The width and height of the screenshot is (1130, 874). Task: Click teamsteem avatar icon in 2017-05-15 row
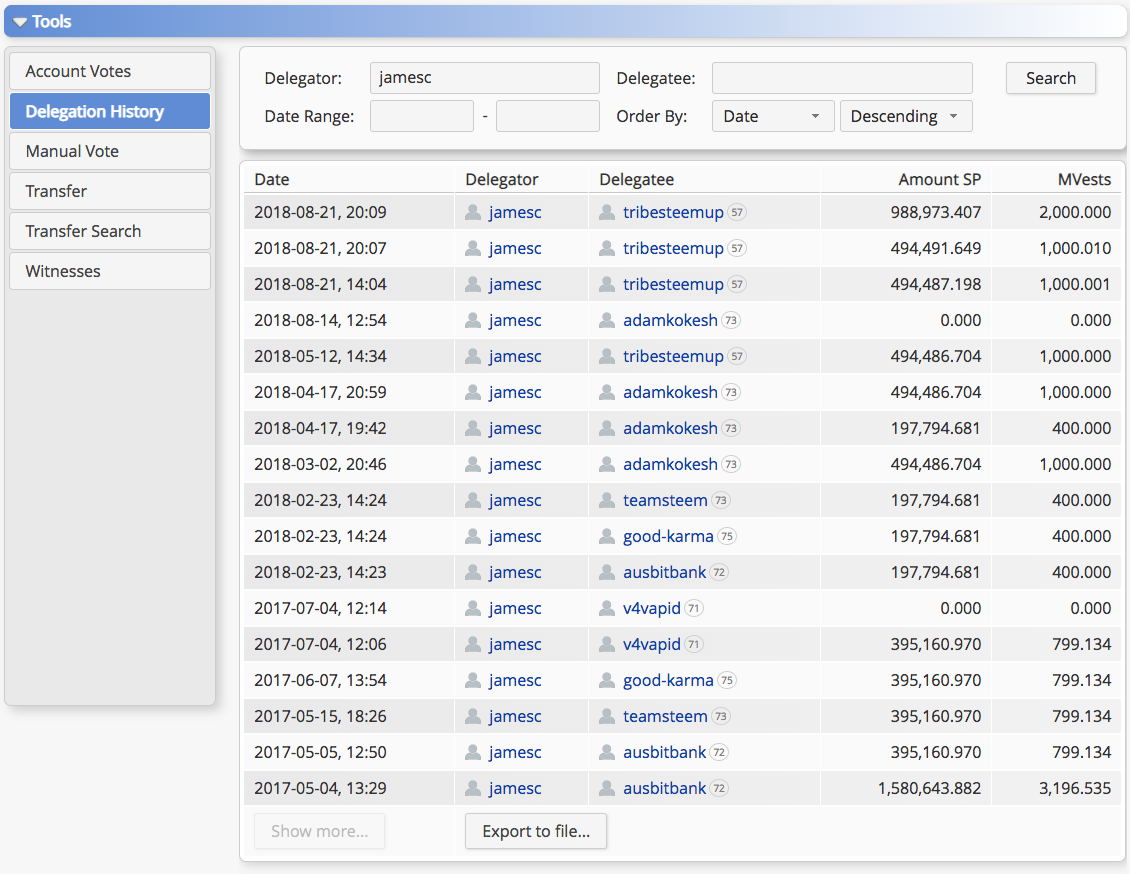(607, 716)
